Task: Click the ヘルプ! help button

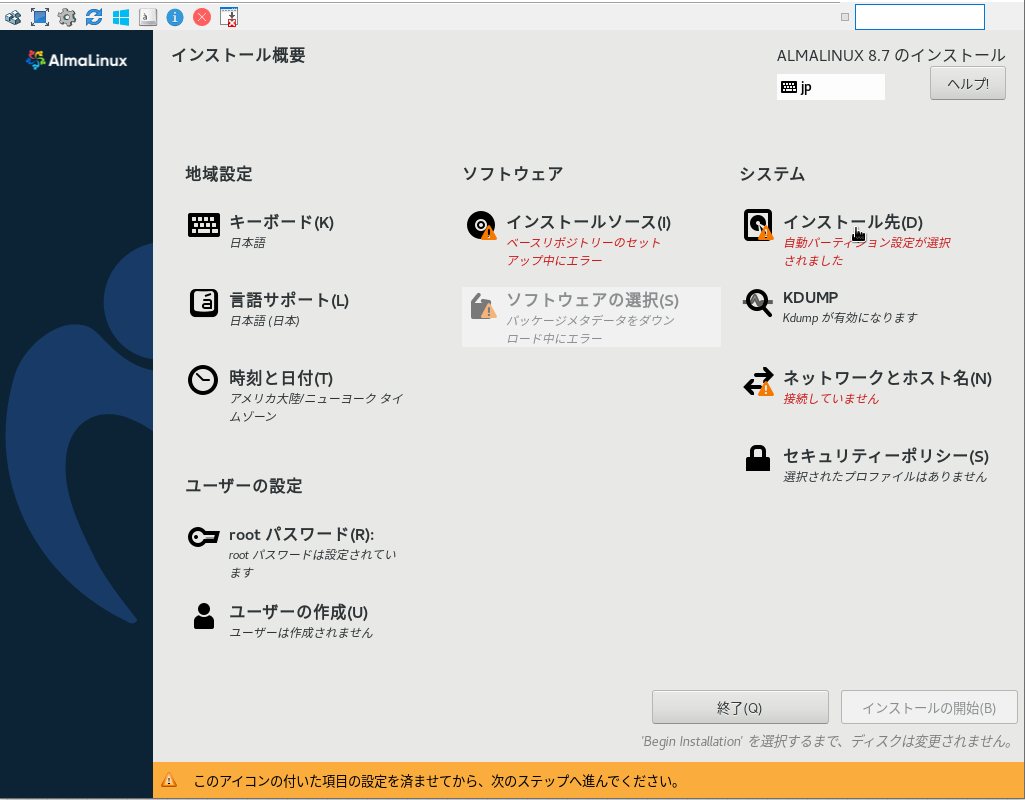Action: tap(966, 83)
